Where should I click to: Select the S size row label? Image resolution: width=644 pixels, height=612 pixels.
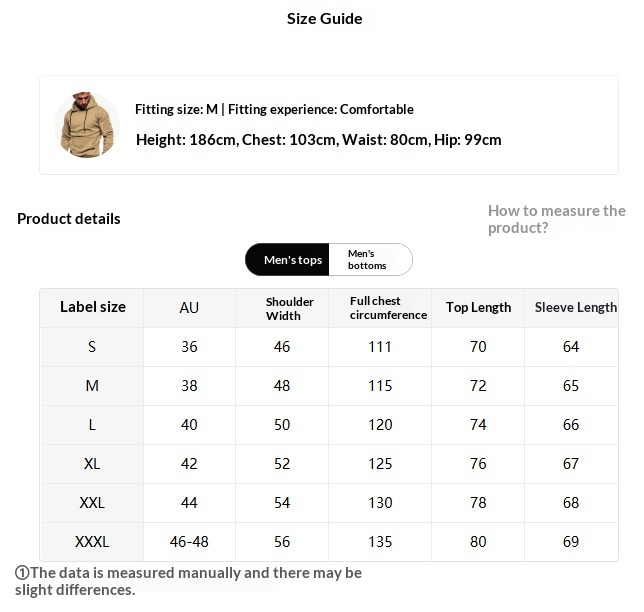click(x=92, y=347)
